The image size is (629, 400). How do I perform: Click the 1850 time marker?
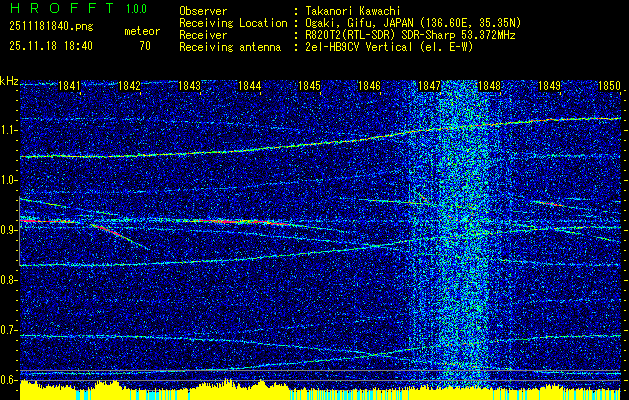[609, 86]
